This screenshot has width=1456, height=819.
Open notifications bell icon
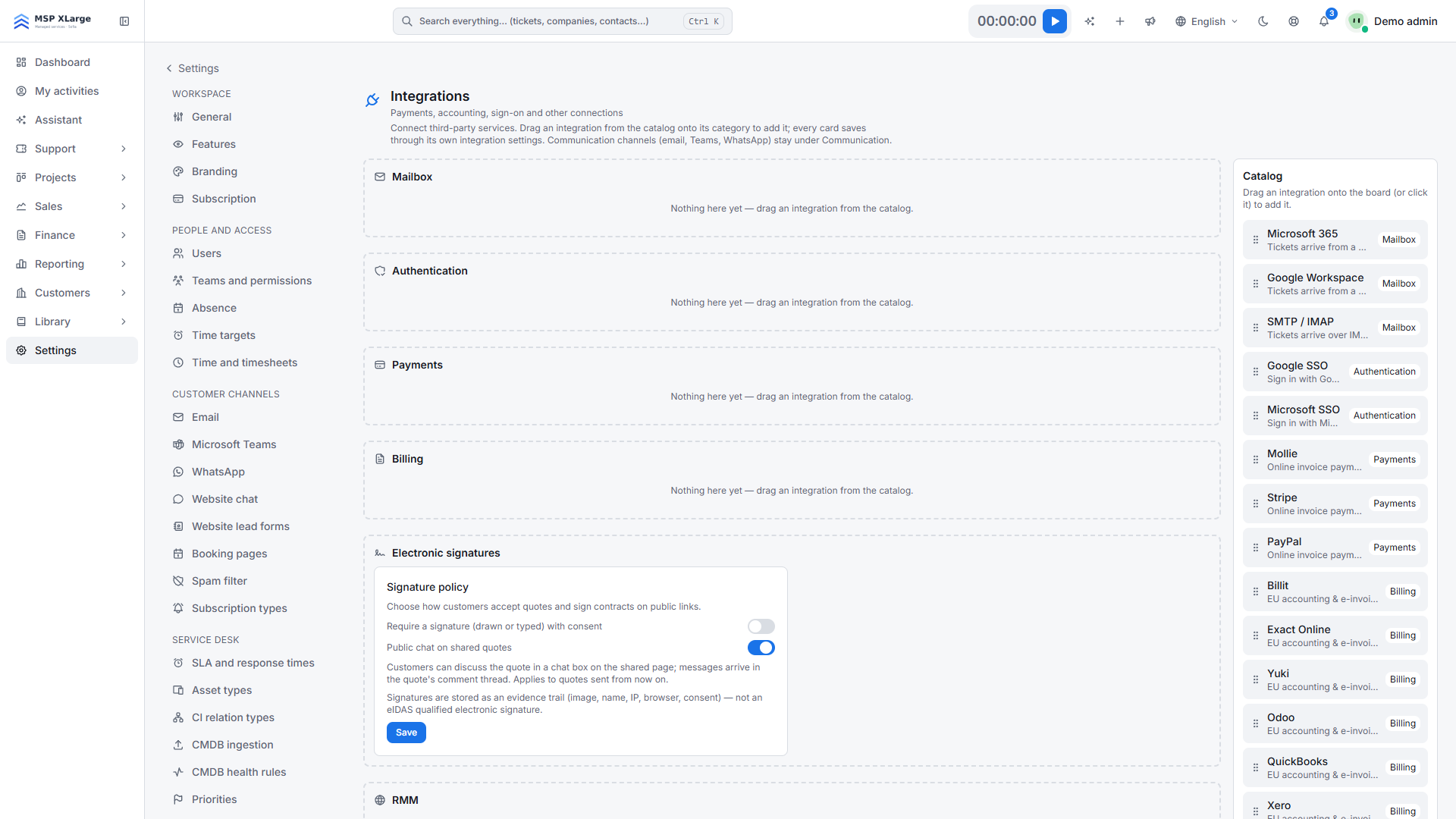1324,21
